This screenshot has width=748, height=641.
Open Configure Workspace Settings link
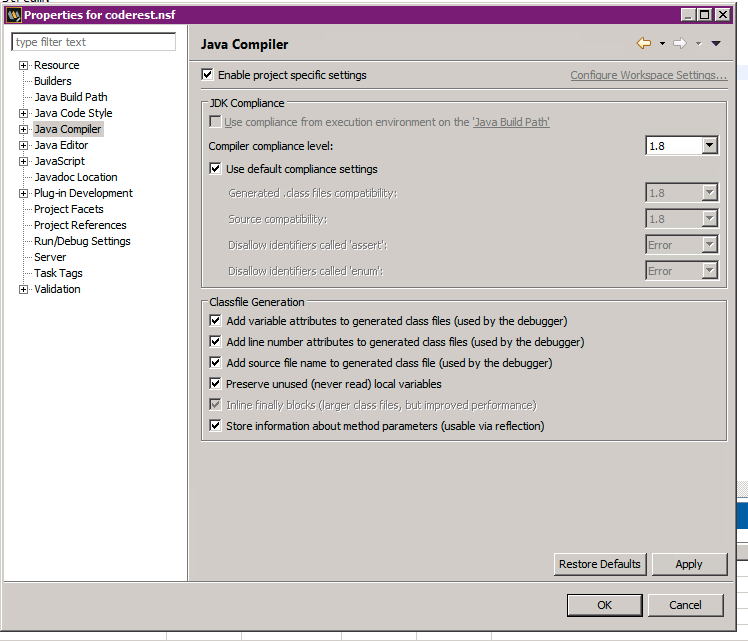point(648,75)
